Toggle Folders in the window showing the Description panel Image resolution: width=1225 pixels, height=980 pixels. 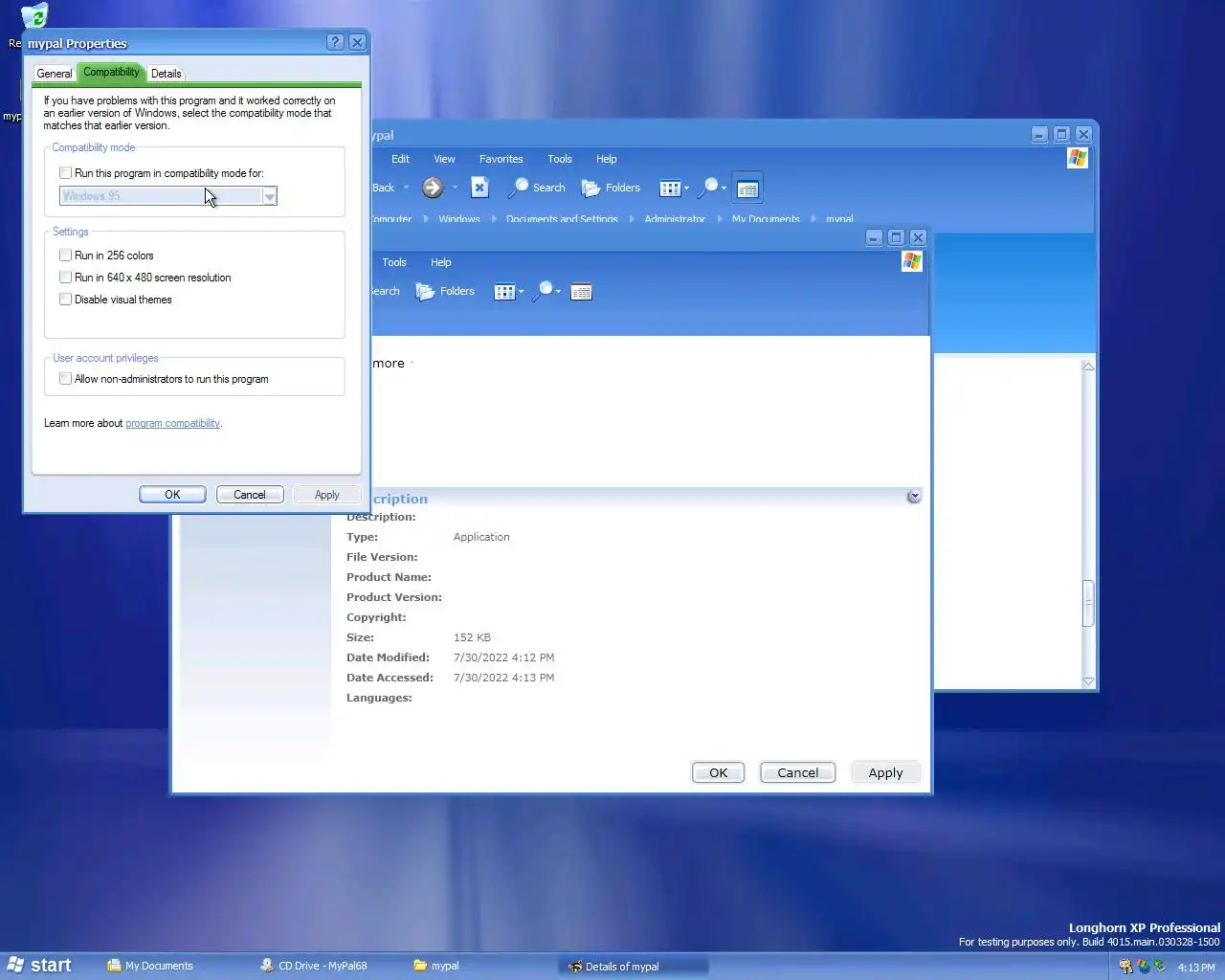(445, 291)
